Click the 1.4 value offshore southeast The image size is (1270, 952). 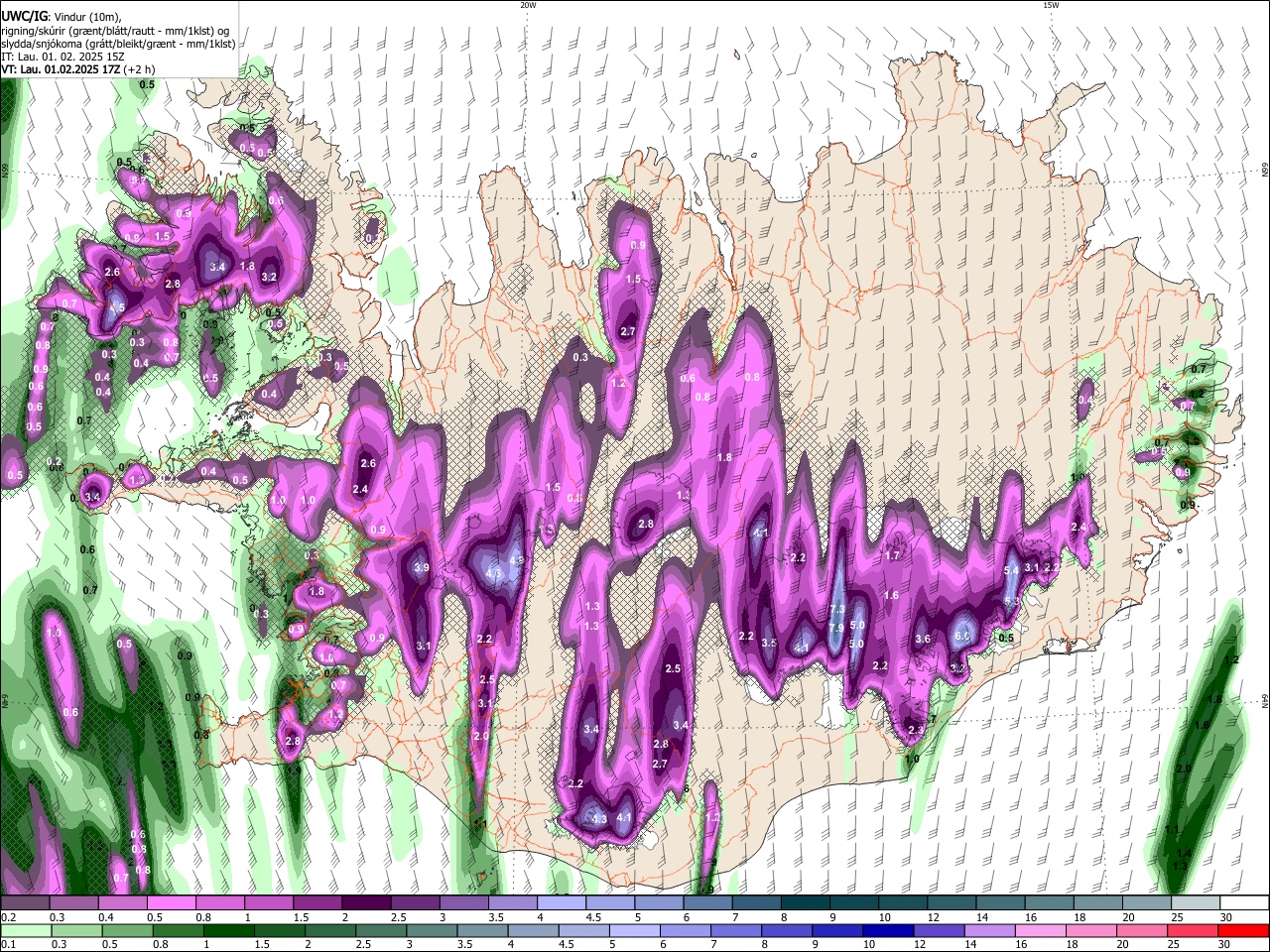point(1183,854)
